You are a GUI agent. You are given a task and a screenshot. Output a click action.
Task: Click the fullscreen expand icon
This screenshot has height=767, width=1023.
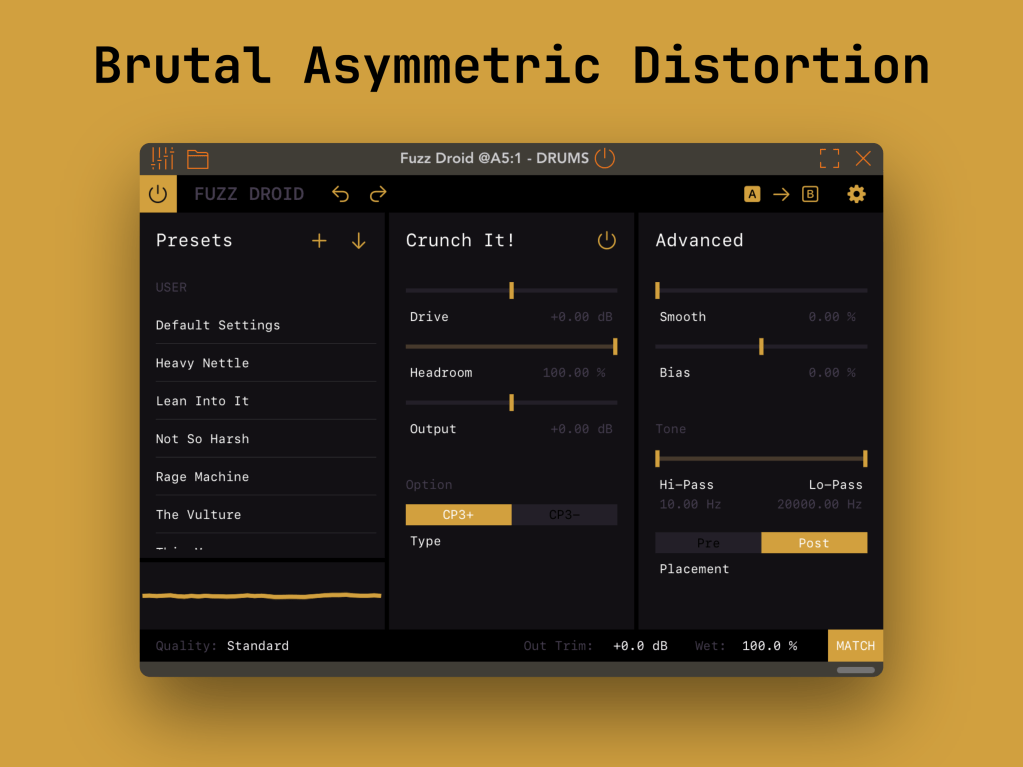point(829,158)
